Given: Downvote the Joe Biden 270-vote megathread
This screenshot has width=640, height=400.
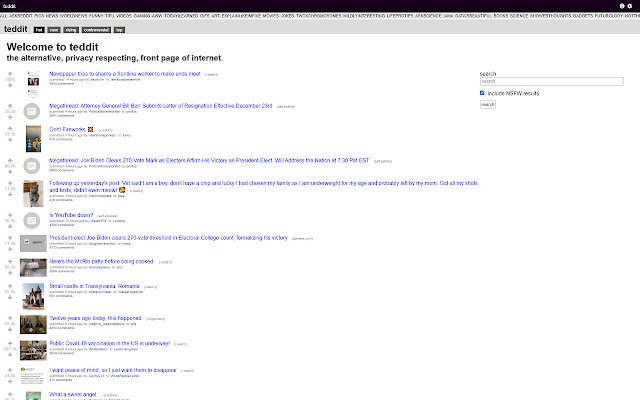Looking at the screenshot, I should (10, 171).
